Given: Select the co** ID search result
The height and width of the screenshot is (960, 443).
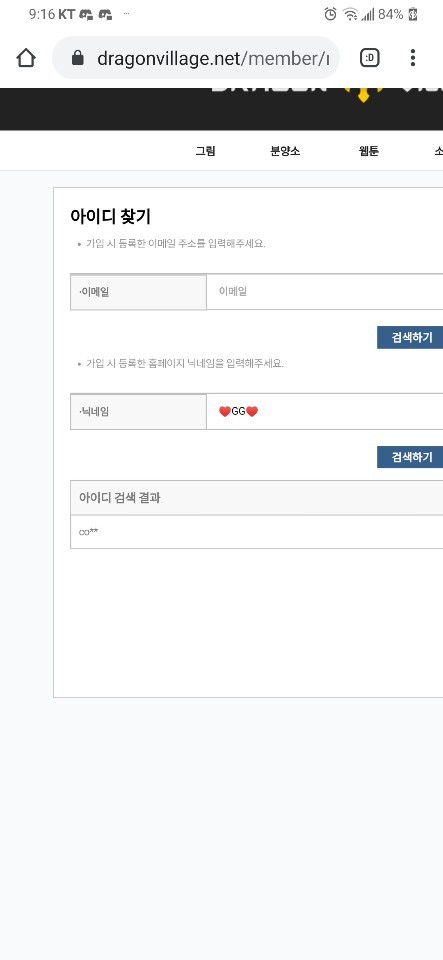Looking at the screenshot, I should (89, 532).
